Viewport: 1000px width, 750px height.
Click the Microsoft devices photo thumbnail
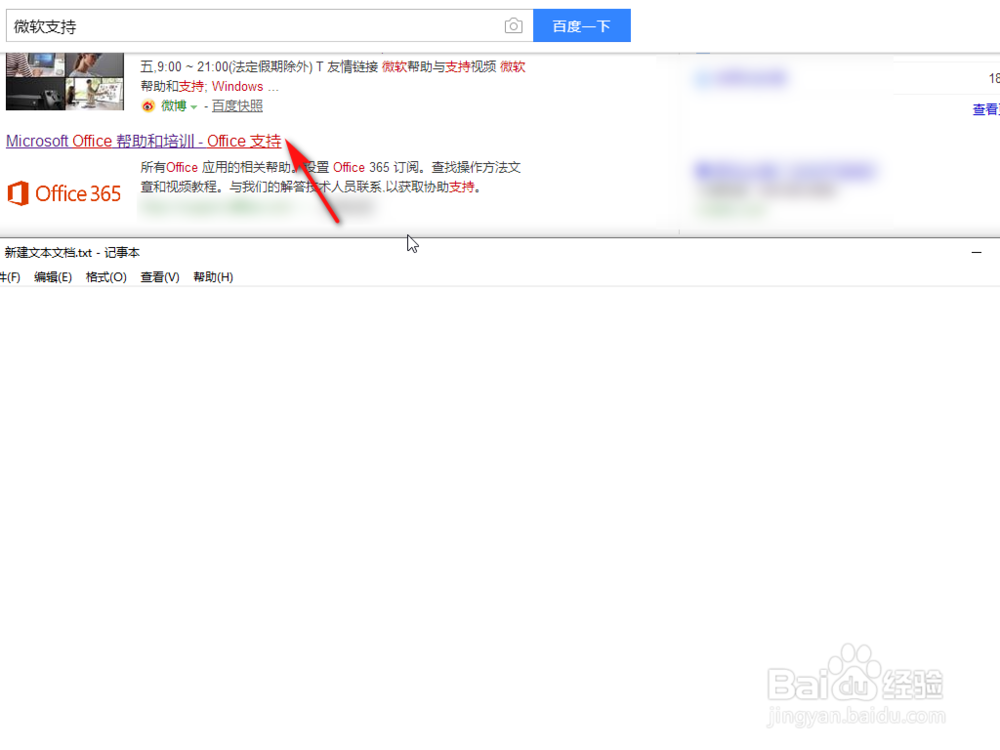point(65,82)
